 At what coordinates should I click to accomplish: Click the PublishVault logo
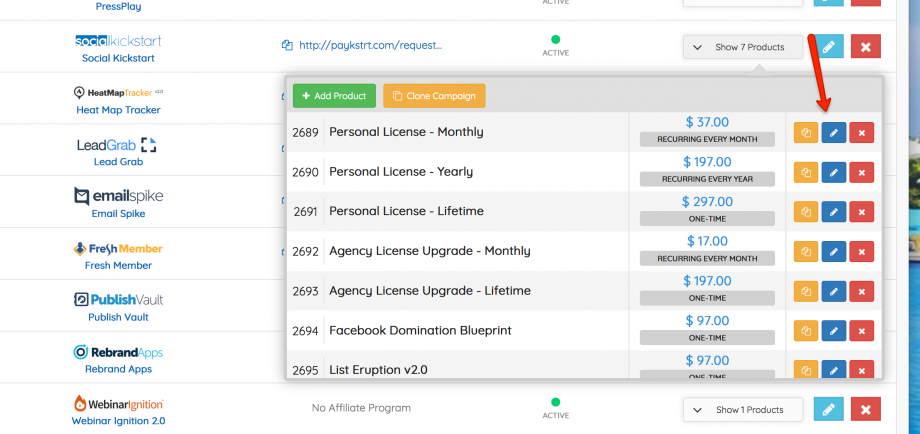point(119,300)
